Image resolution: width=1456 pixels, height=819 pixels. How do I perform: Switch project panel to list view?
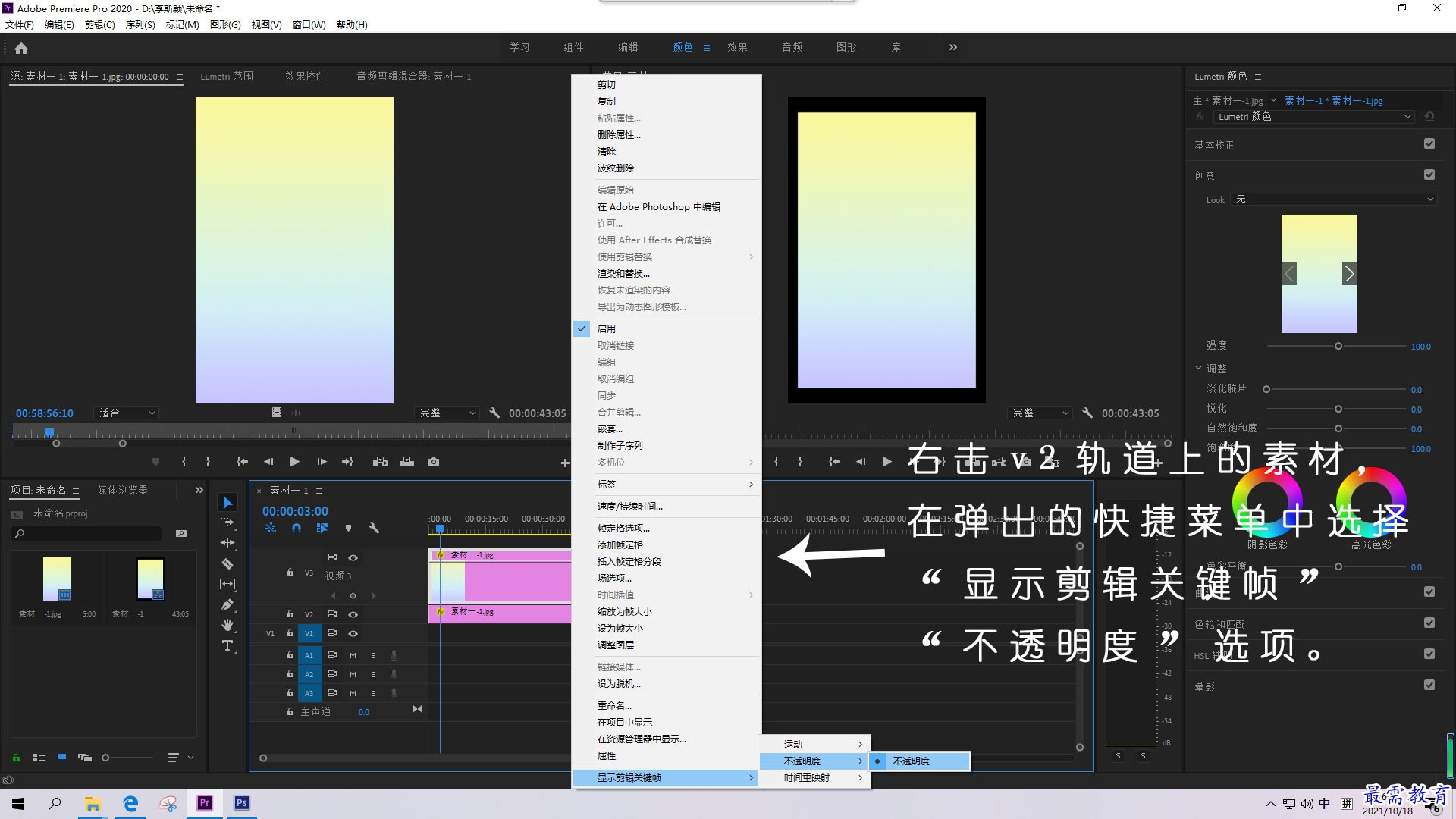(x=39, y=758)
